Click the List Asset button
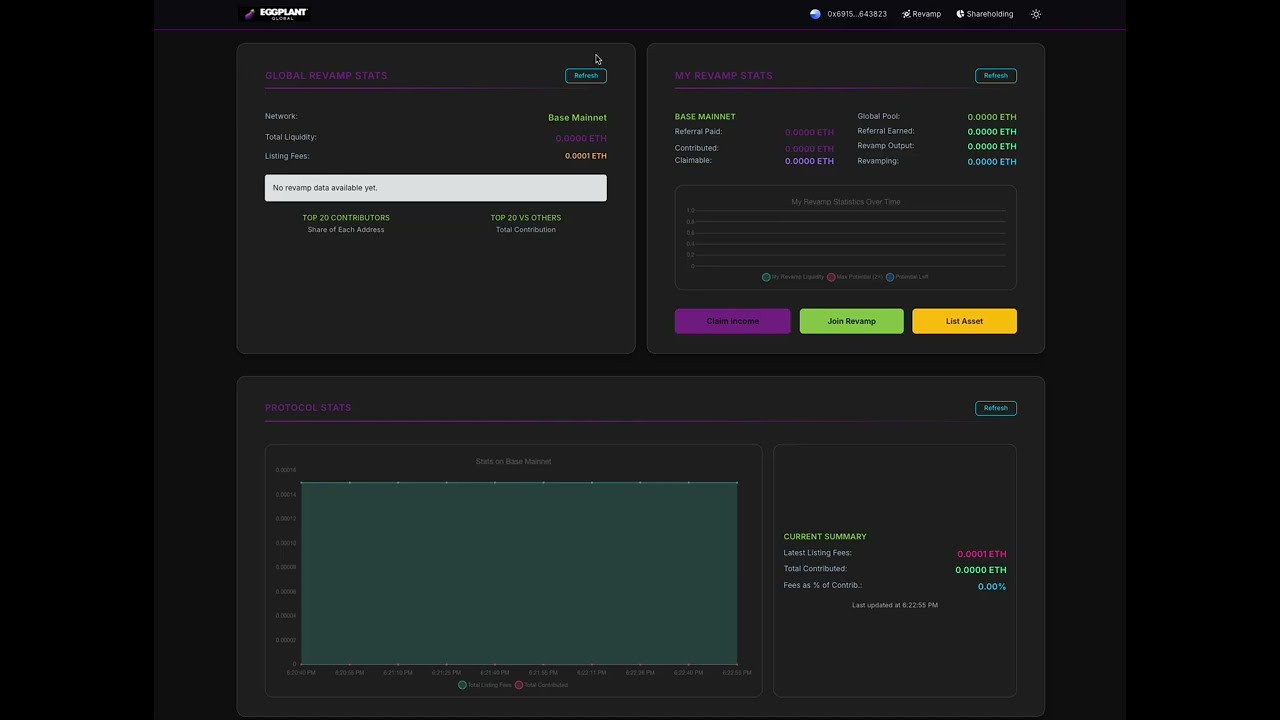1280x720 pixels. click(x=964, y=321)
